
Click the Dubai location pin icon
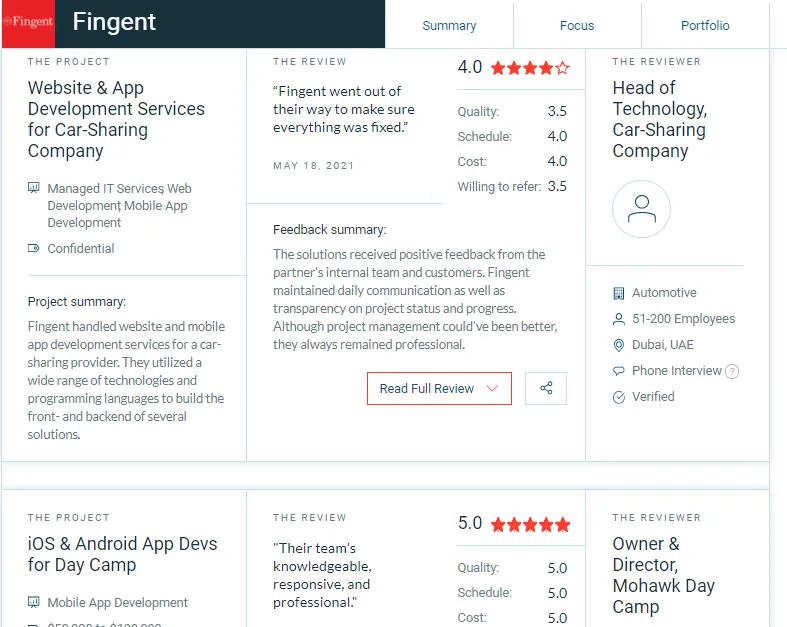619,345
